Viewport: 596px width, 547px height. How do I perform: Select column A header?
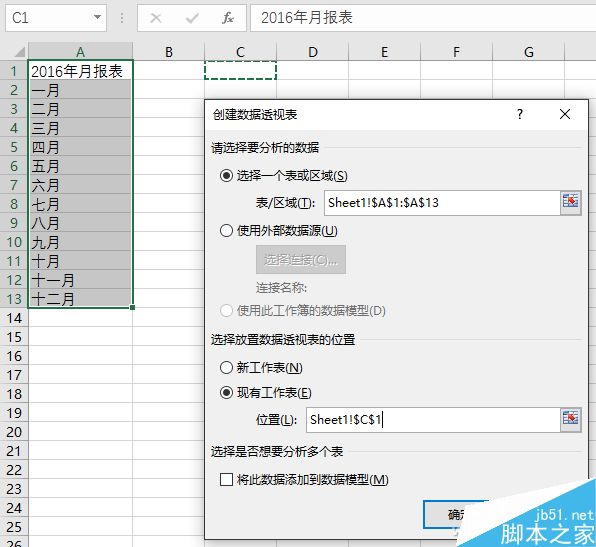pos(80,52)
